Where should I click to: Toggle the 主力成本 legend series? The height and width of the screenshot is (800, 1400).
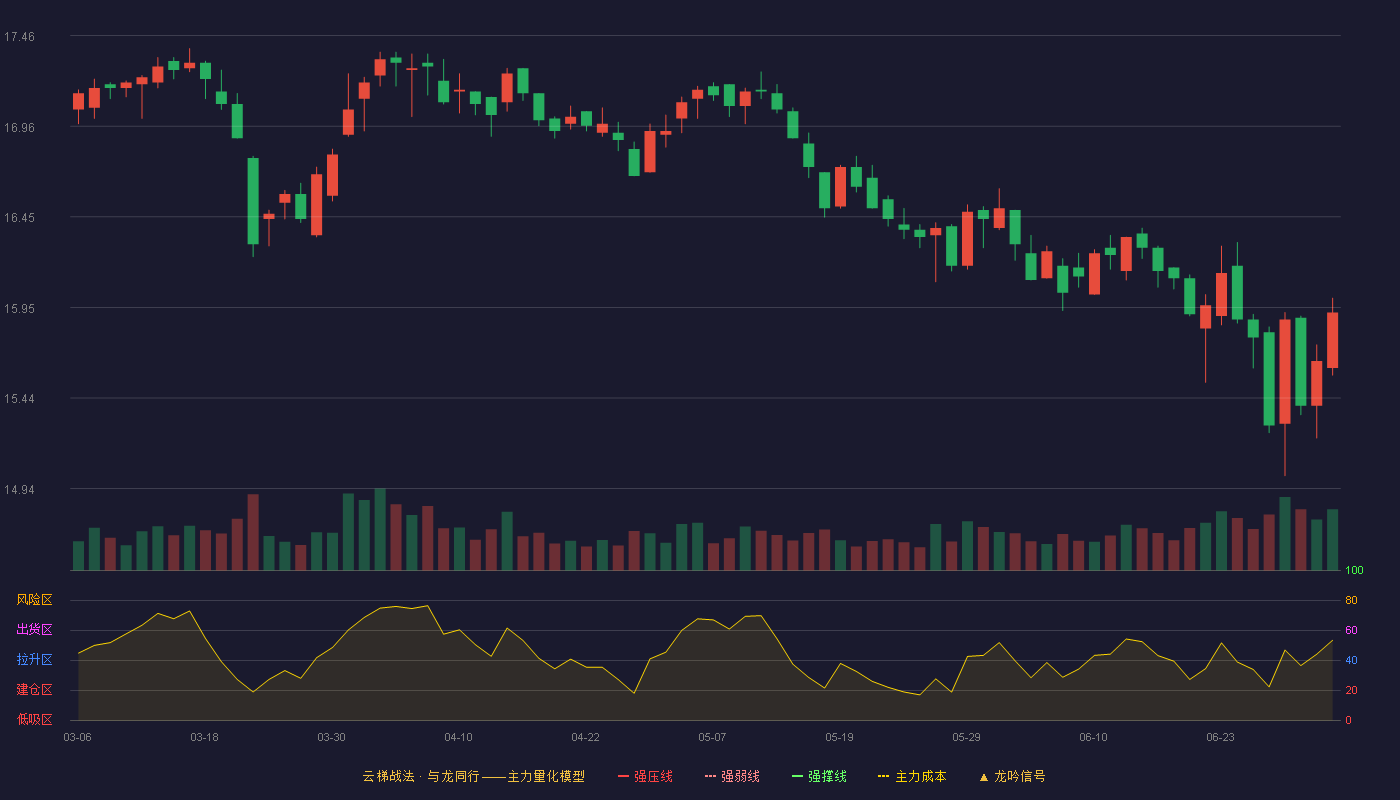click(x=911, y=776)
